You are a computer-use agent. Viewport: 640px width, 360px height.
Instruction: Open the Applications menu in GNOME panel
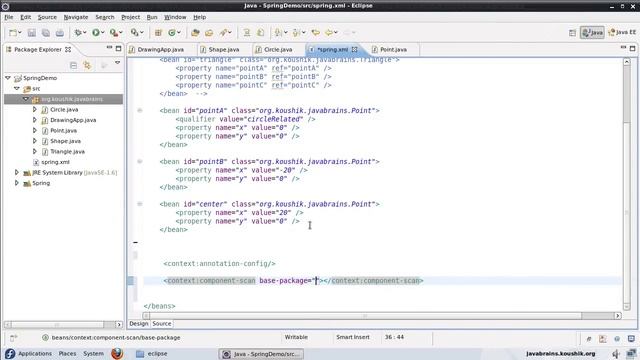tap(35, 353)
